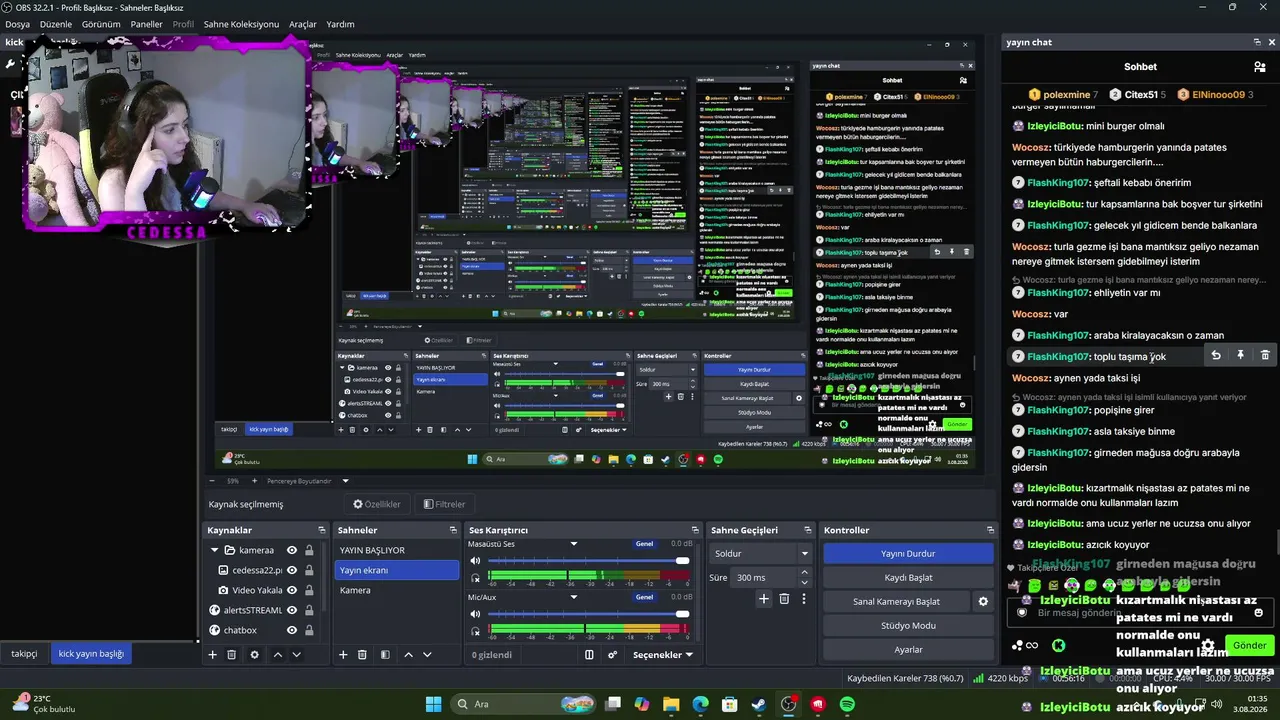Screen dimensions: 1280x720
Task: Open Seçenekler dropdown in audio mixer
Action: click(x=664, y=655)
